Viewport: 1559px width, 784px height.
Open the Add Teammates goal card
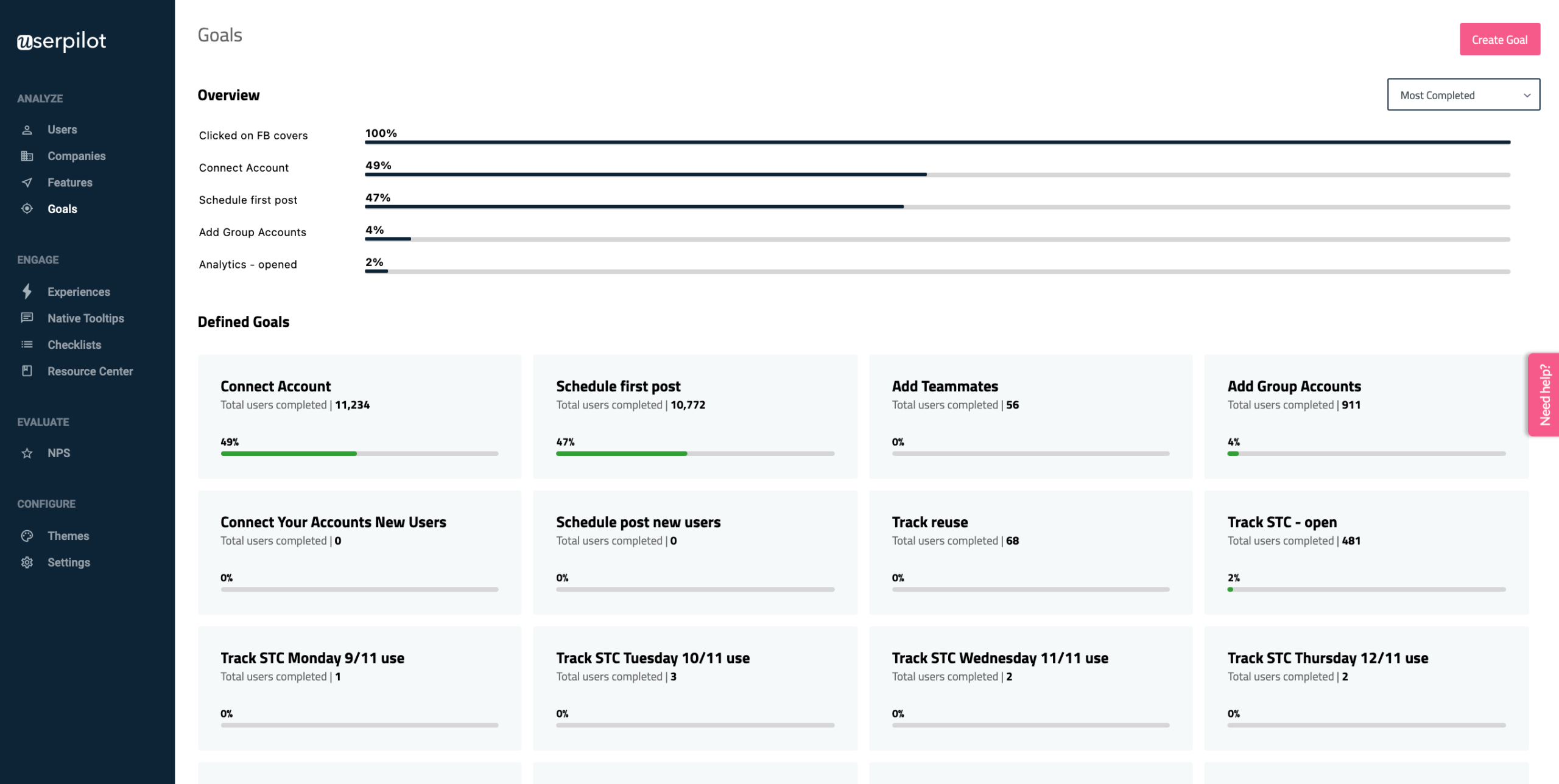1030,416
